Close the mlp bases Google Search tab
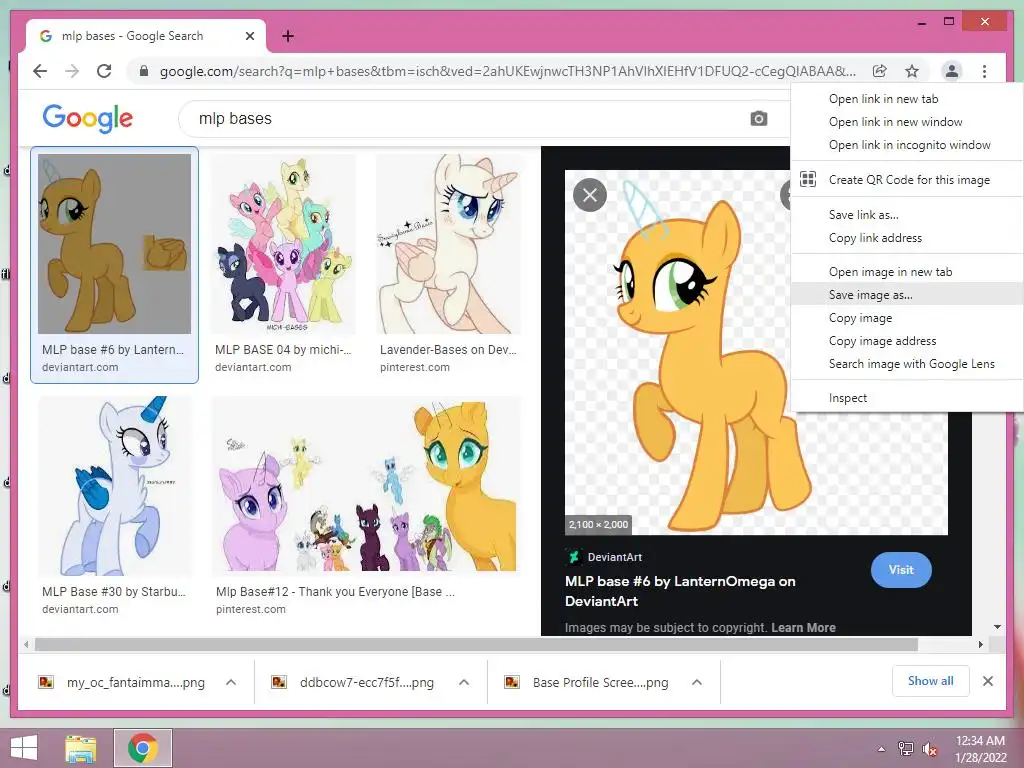1024x768 pixels. tap(249, 37)
